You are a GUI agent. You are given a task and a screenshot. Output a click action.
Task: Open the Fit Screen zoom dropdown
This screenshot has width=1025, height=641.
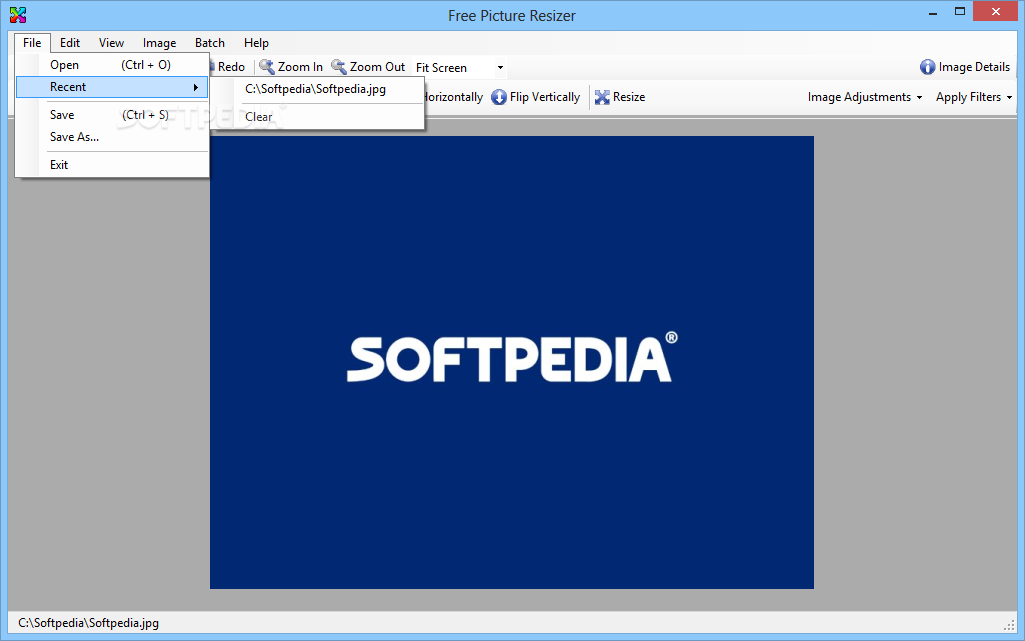tap(500, 67)
